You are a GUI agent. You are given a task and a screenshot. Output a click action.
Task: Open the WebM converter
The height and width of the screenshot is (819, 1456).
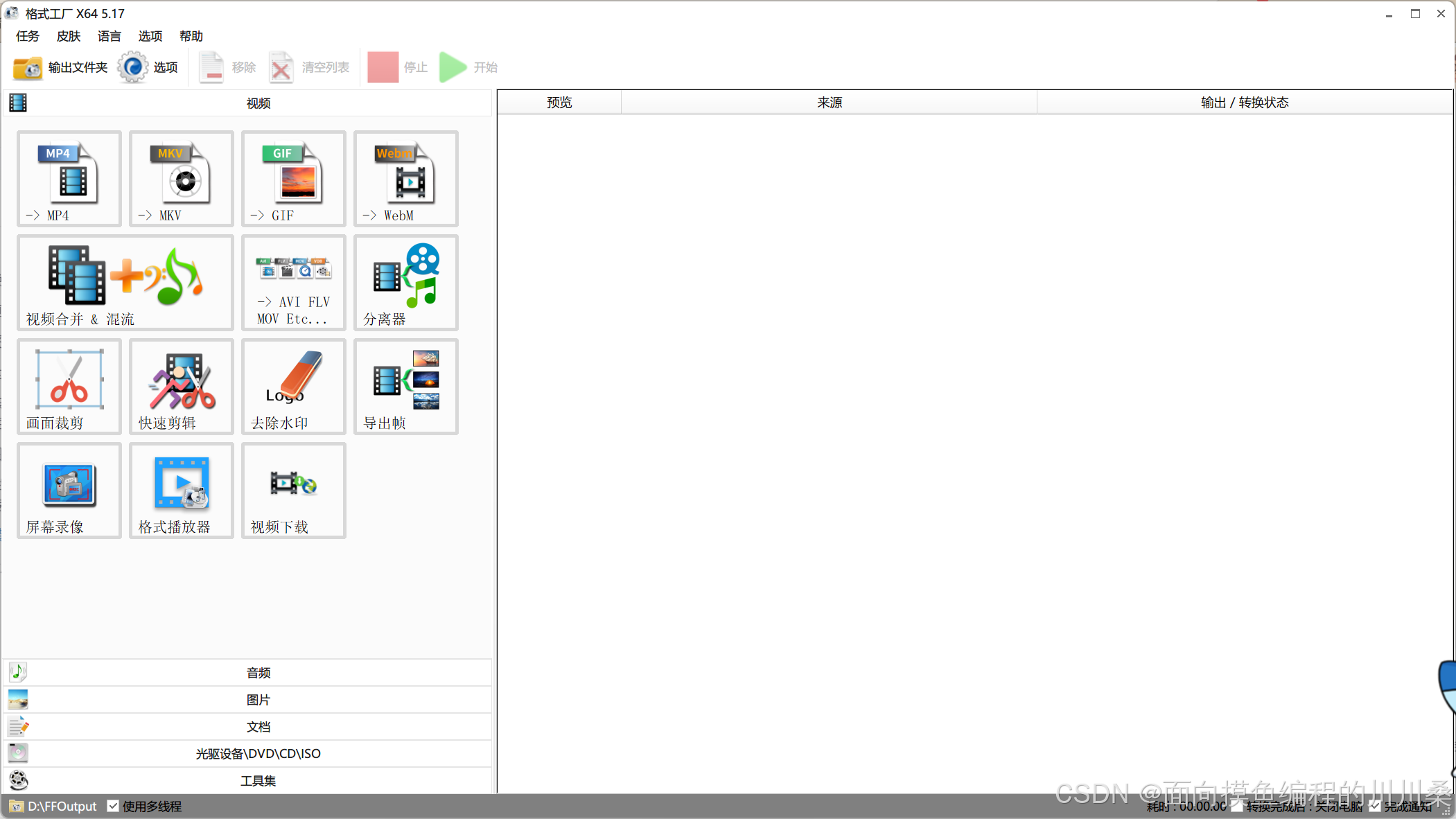[405, 178]
